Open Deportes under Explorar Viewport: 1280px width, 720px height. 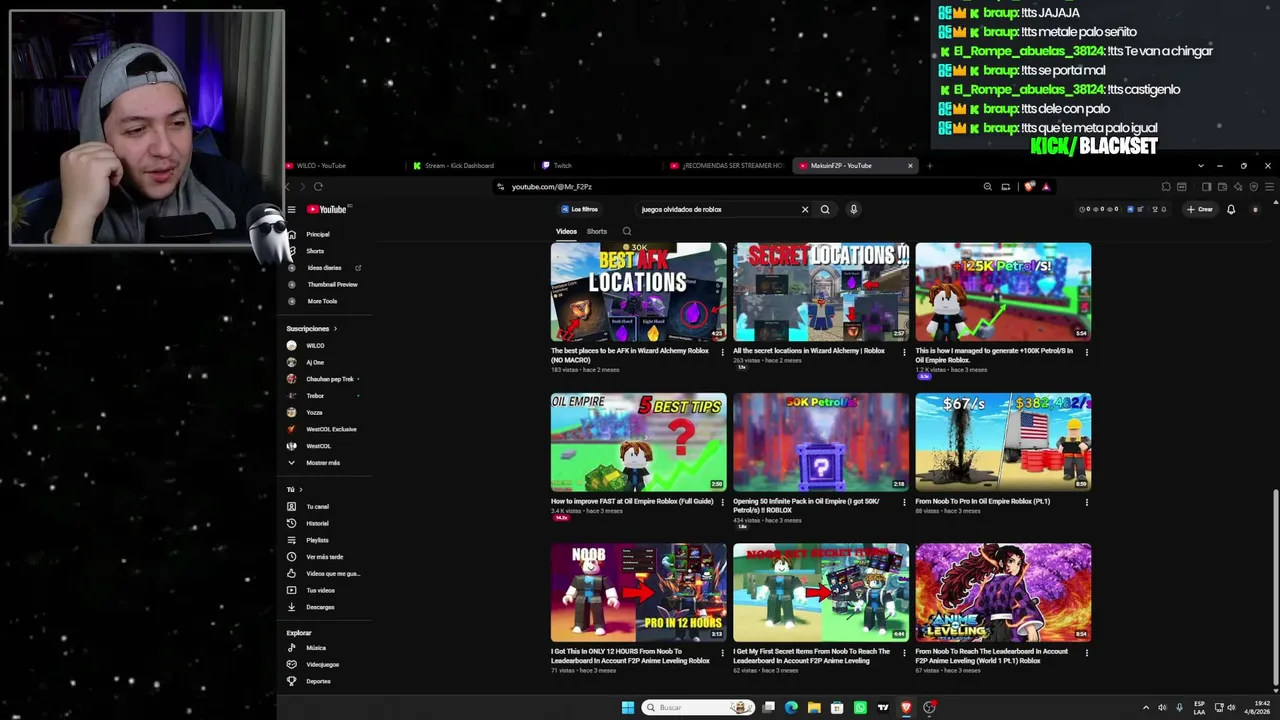click(x=318, y=681)
